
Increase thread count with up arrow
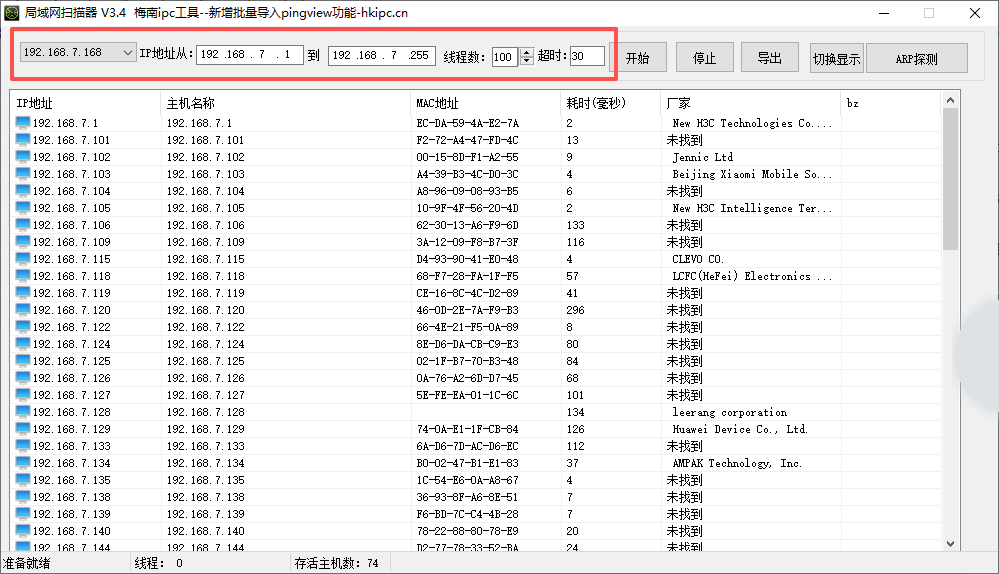527,52
